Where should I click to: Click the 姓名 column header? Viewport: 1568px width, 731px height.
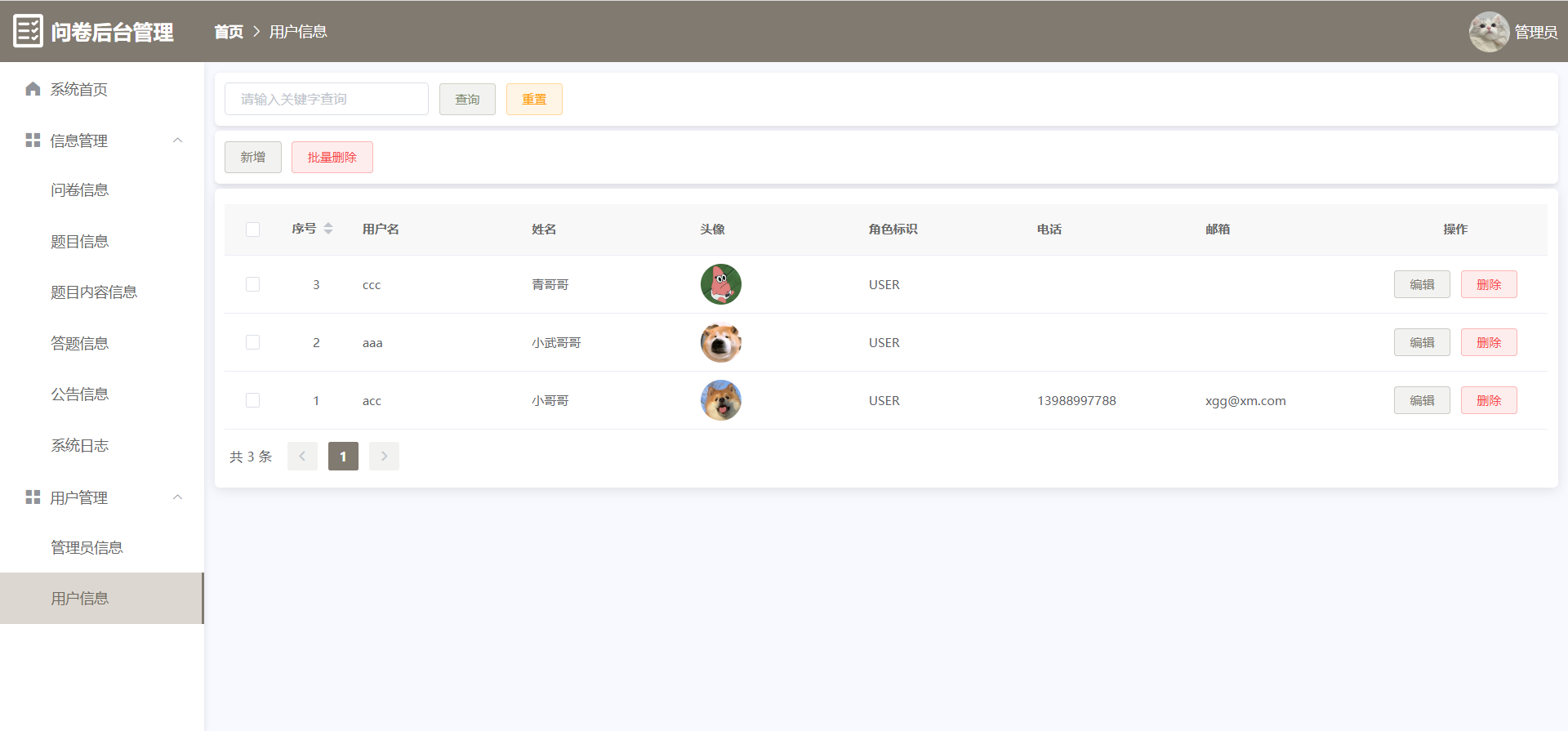pyautogui.click(x=544, y=230)
